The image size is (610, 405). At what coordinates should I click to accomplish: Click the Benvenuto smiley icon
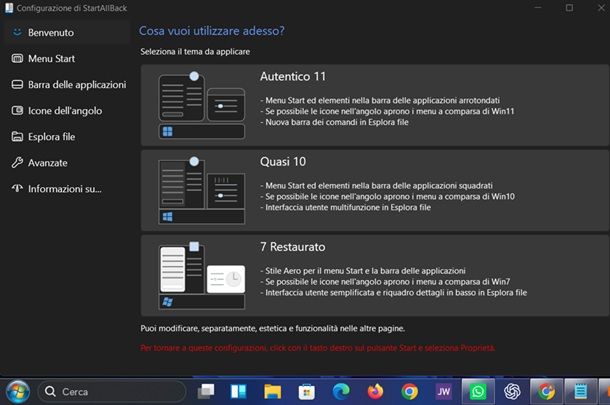tap(17, 32)
